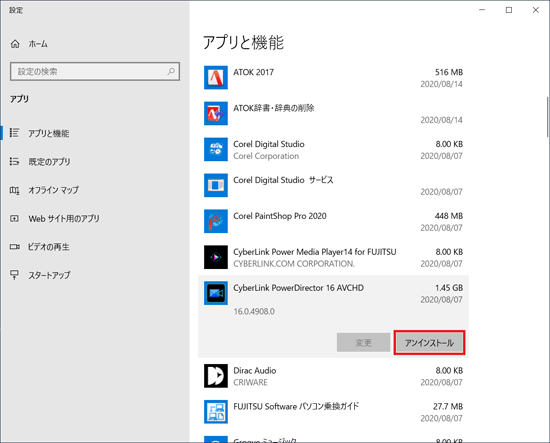Screen dimensions: 550x443
Task: Click the 1.45 GB size value
Action: point(449,288)
